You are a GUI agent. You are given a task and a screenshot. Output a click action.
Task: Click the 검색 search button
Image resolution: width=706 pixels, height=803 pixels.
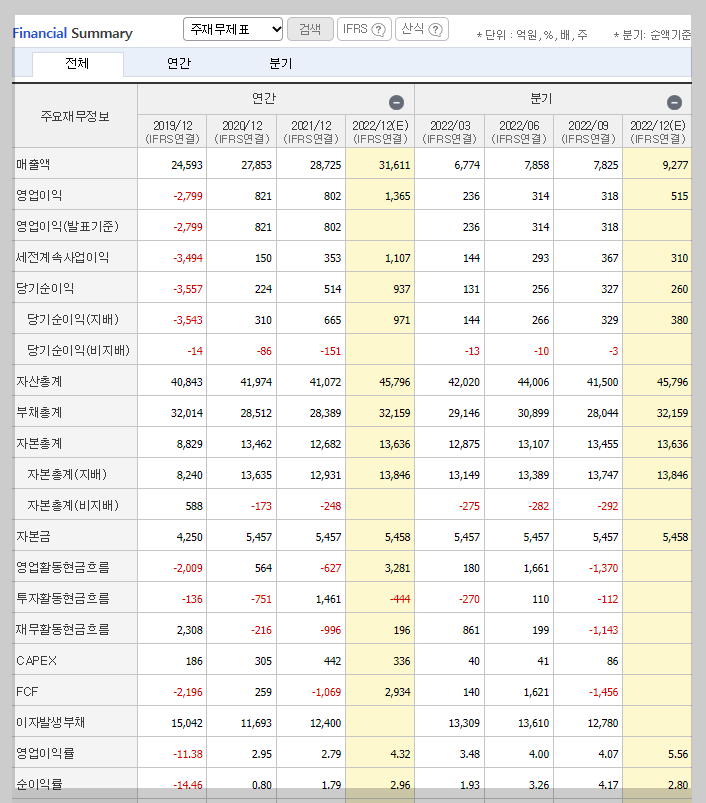(x=310, y=29)
